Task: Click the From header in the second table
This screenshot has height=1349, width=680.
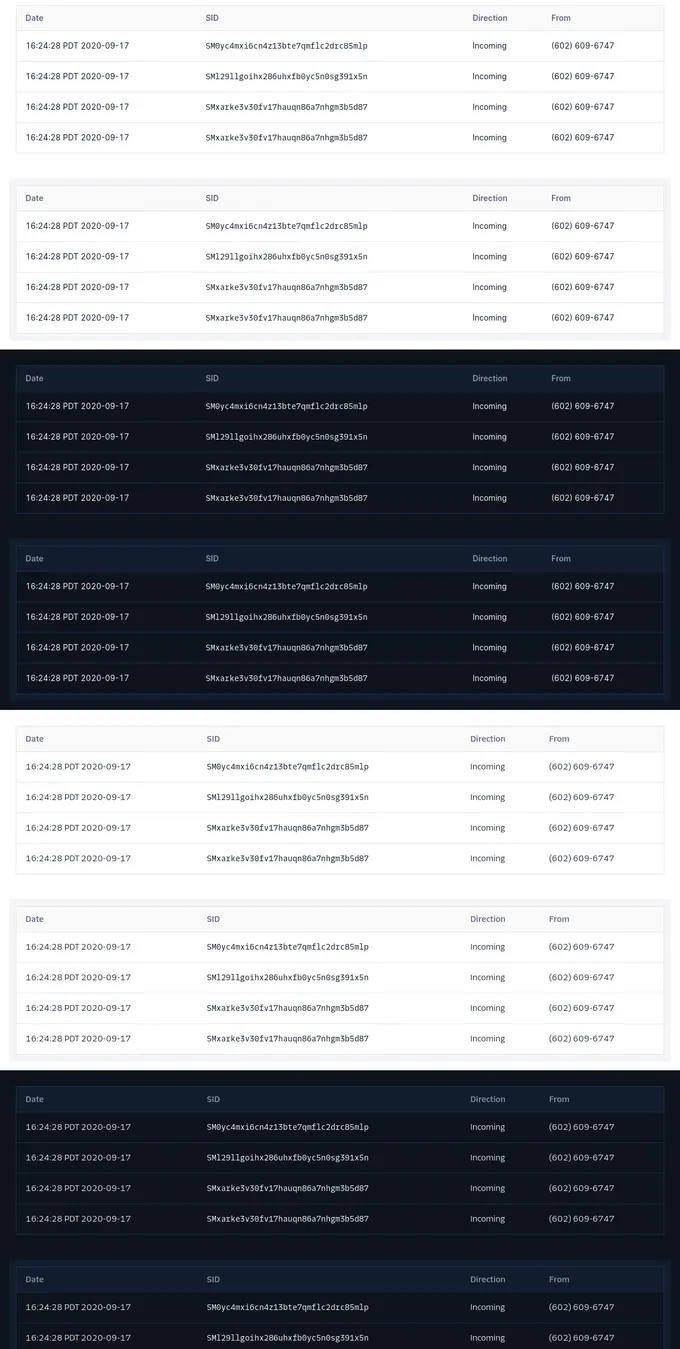Action: (x=561, y=198)
